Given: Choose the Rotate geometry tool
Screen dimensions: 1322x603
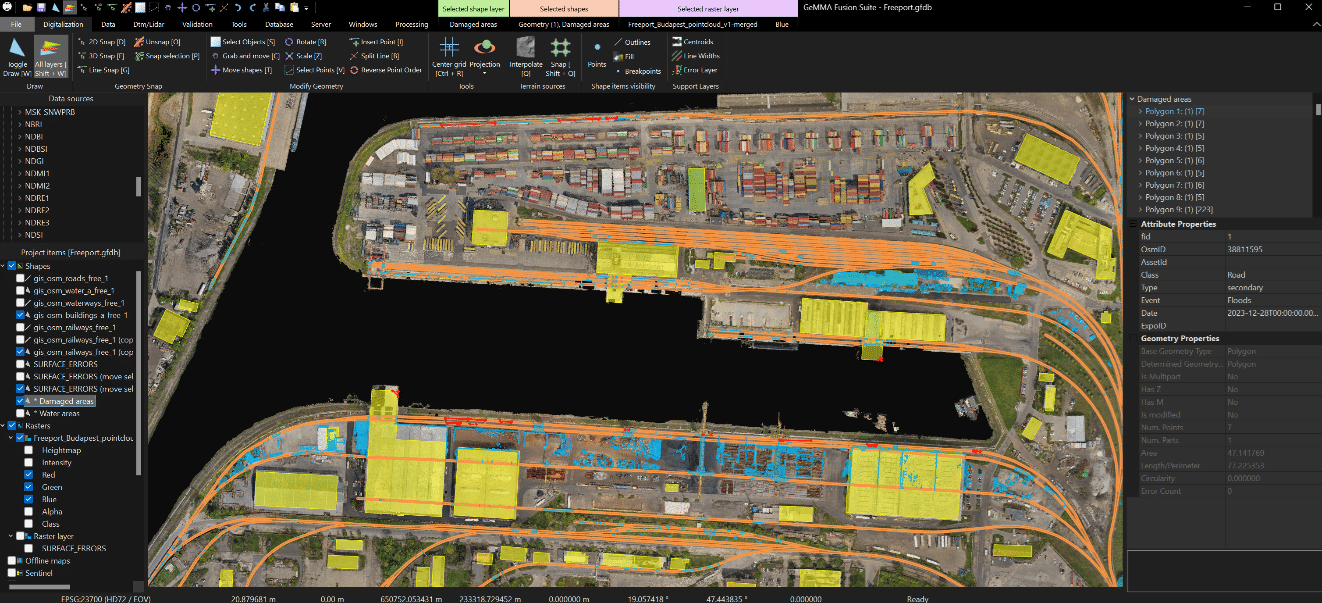Looking at the screenshot, I should click(305, 42).
